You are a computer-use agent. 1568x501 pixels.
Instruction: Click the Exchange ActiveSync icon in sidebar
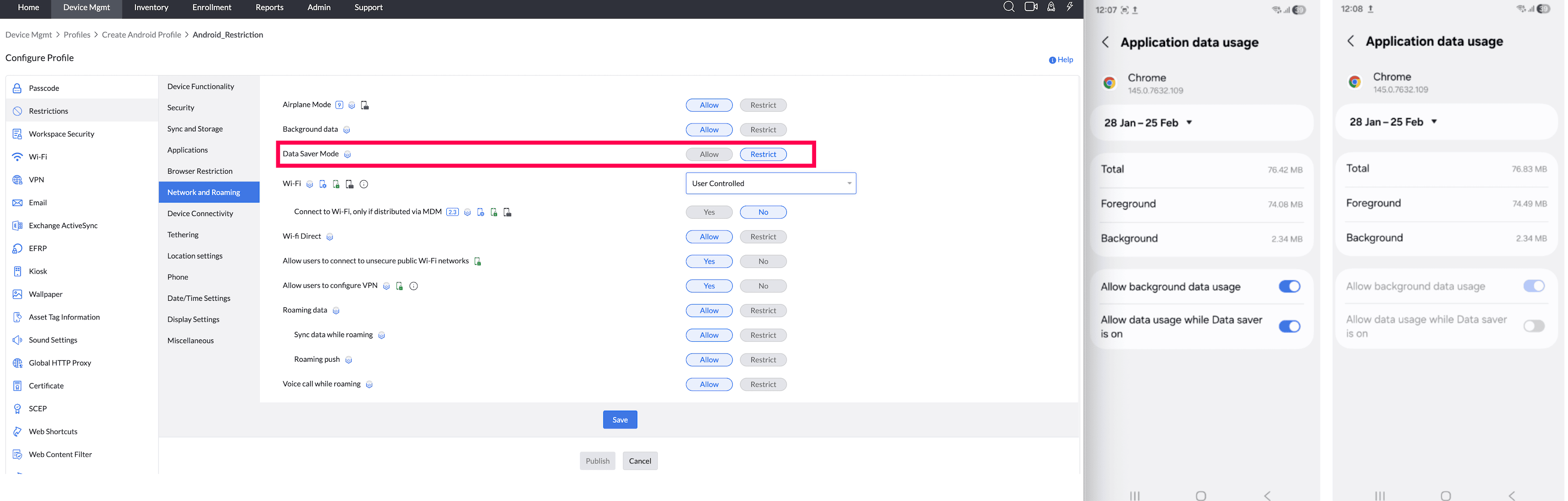pos(17,225)
